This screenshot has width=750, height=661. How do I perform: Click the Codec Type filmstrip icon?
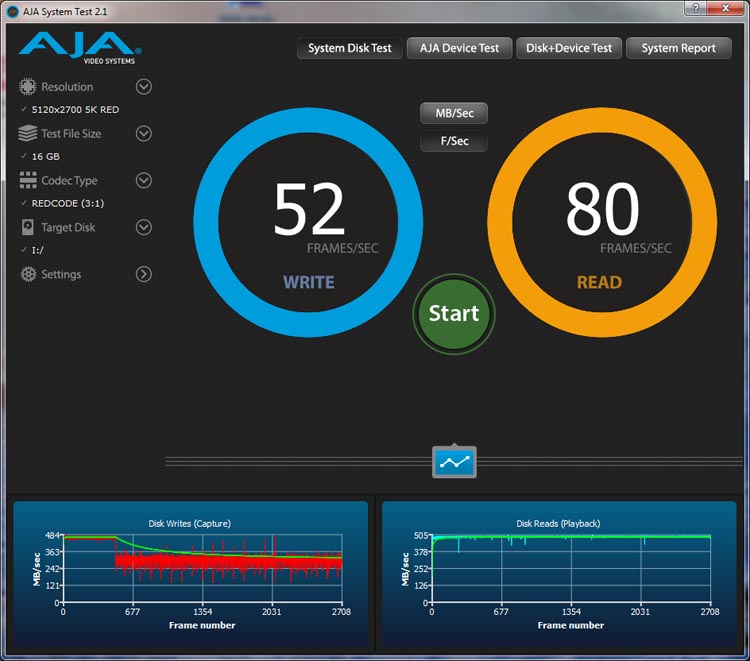tap(28, 180)
